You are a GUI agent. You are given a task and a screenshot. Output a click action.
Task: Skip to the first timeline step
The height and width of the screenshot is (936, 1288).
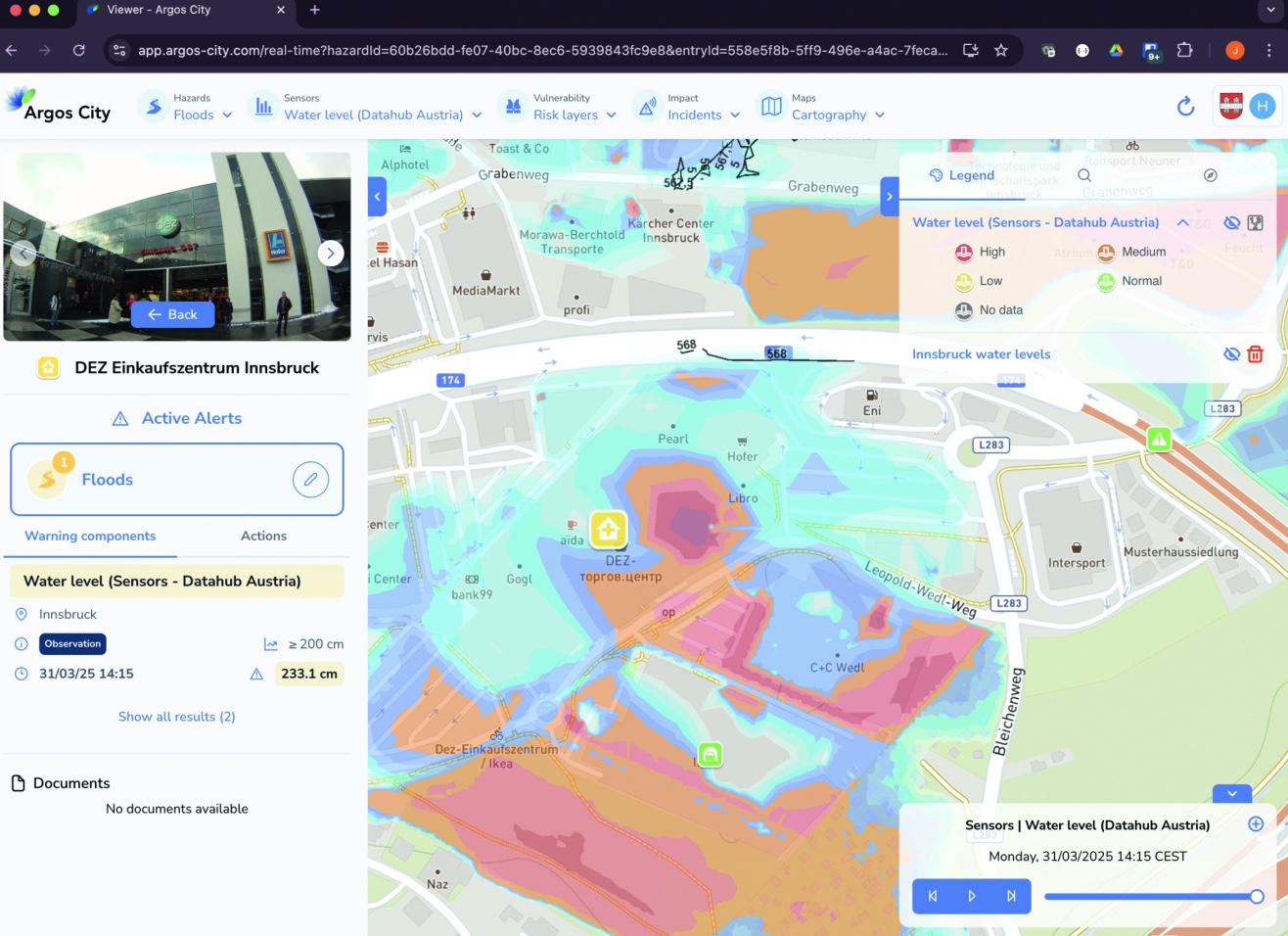[x=933, y=896]
